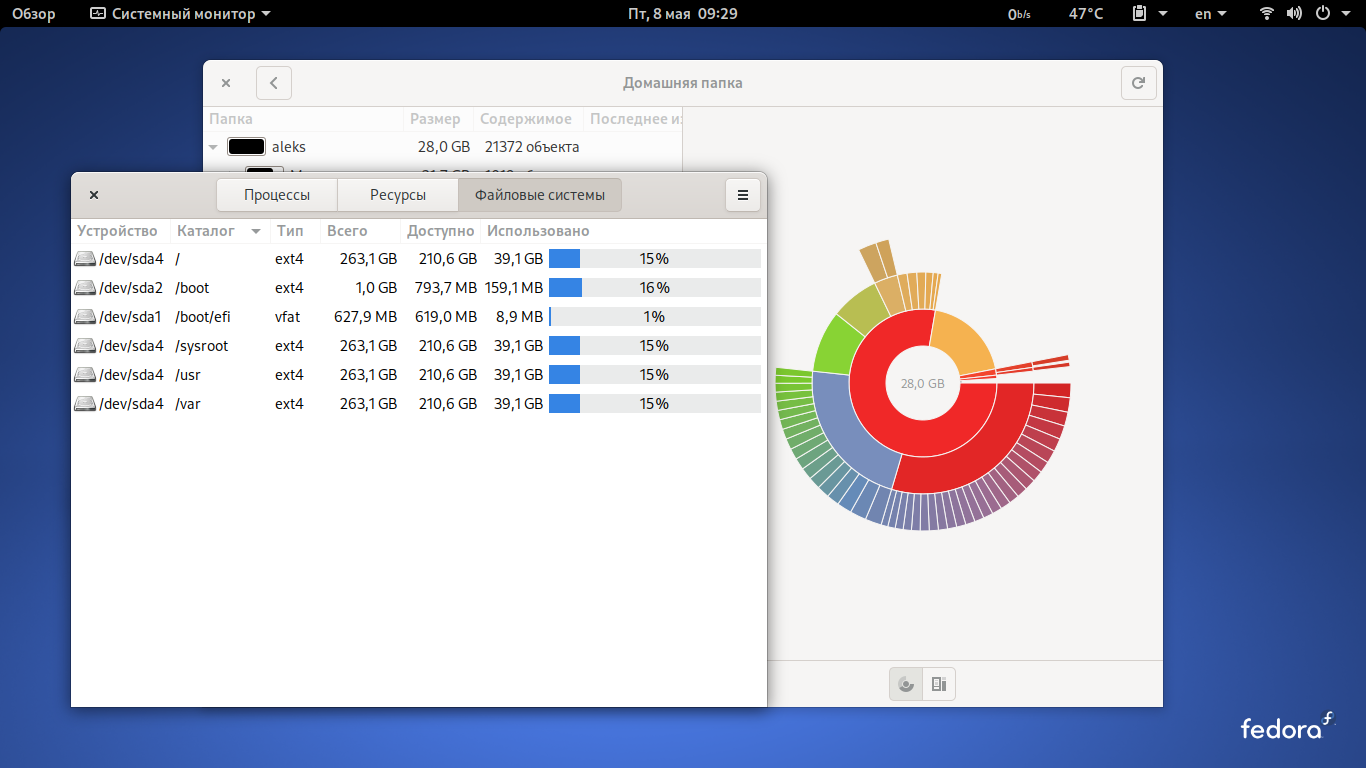The width and height of the screenshot is (1366, 768).
Task: Click the 627,9 MB total size cell
Action: 365,317
